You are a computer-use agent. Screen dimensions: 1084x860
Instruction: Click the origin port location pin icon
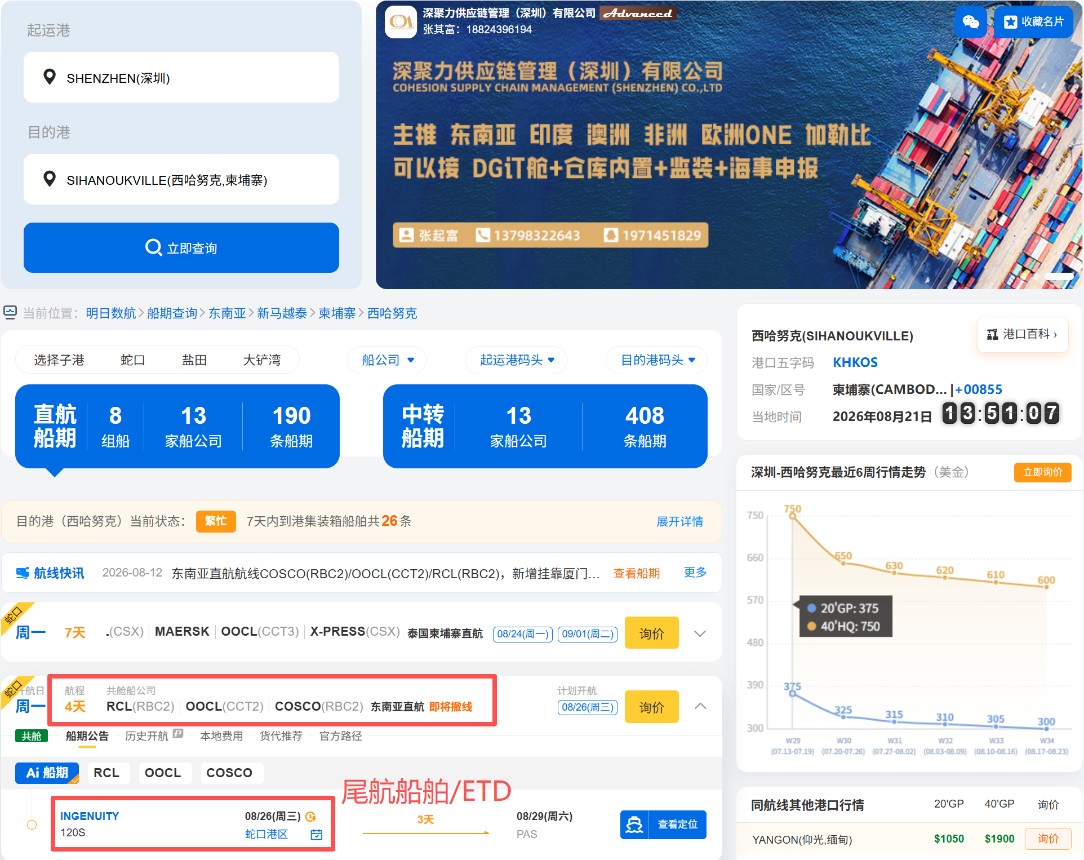point(49,77)
